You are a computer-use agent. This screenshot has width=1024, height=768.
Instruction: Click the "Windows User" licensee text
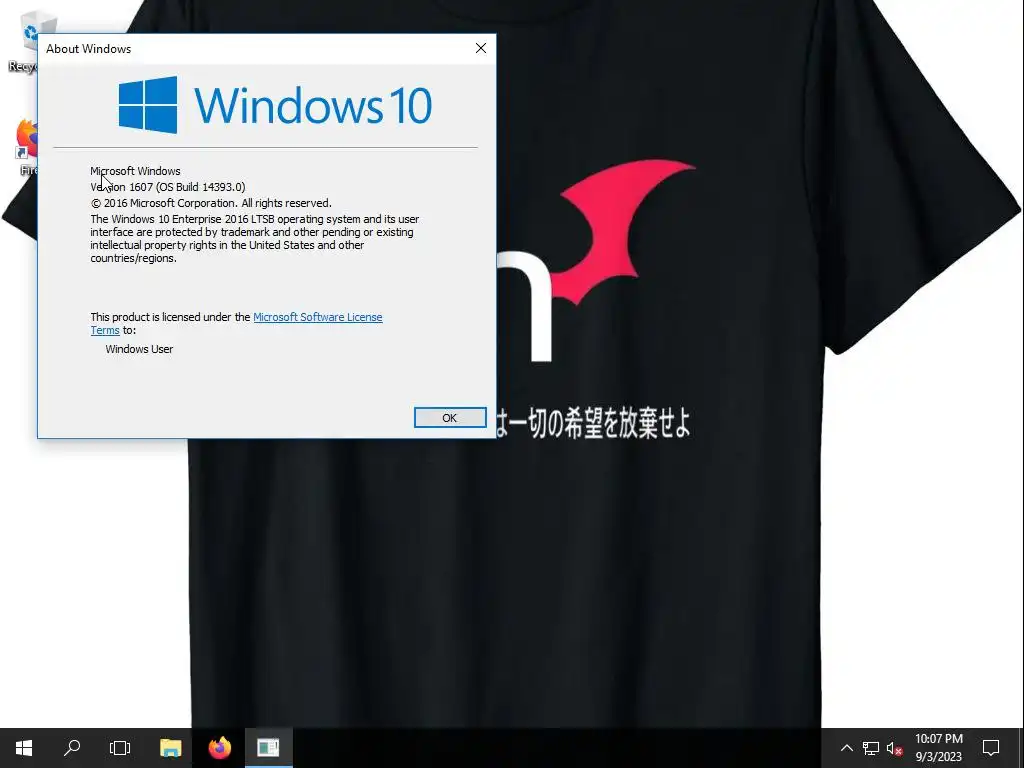(x=139, y=349)
